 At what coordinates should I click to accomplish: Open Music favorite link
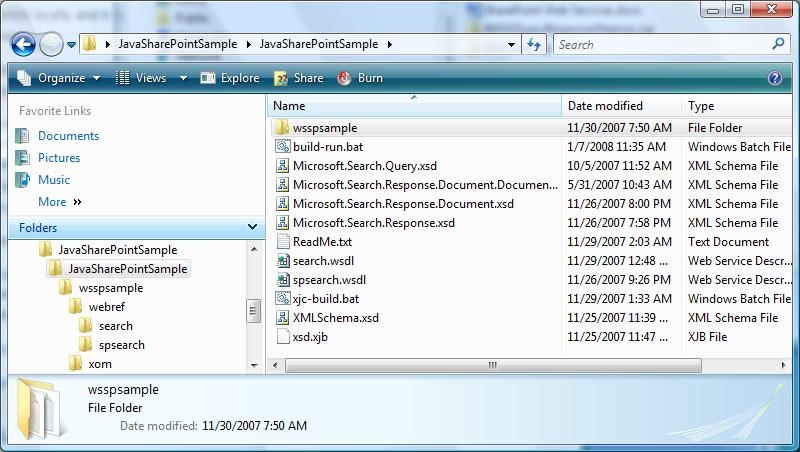click(54, 180)
